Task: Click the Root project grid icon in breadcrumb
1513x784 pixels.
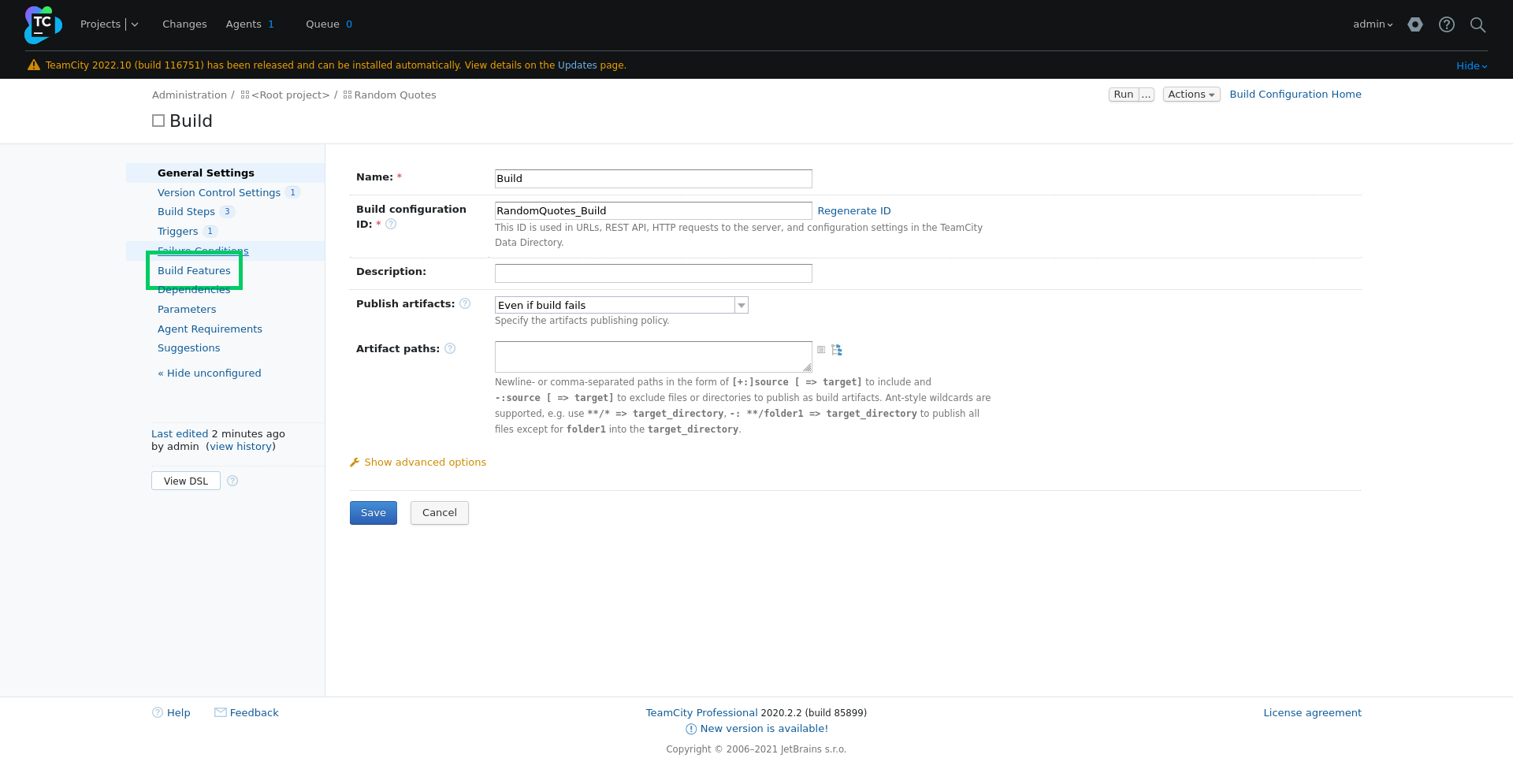Action: click(245, 95)
